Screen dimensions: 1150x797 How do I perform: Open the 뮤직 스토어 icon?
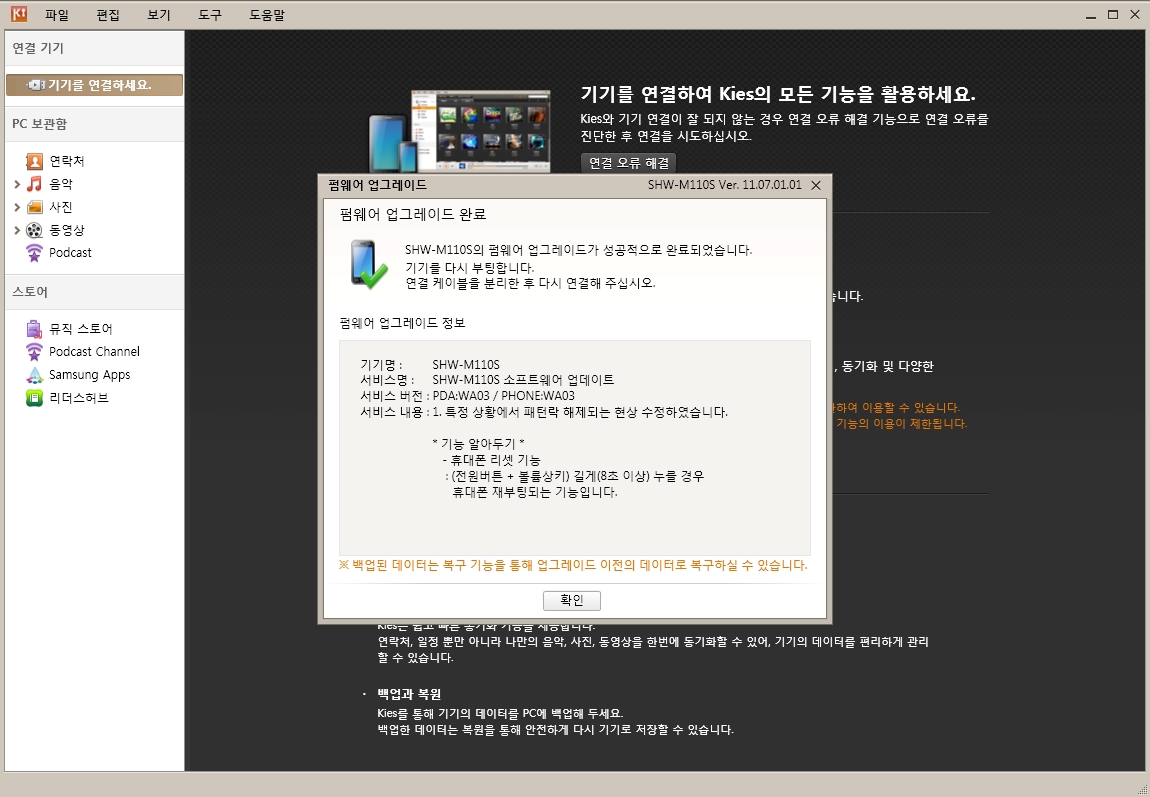(35, 329)
